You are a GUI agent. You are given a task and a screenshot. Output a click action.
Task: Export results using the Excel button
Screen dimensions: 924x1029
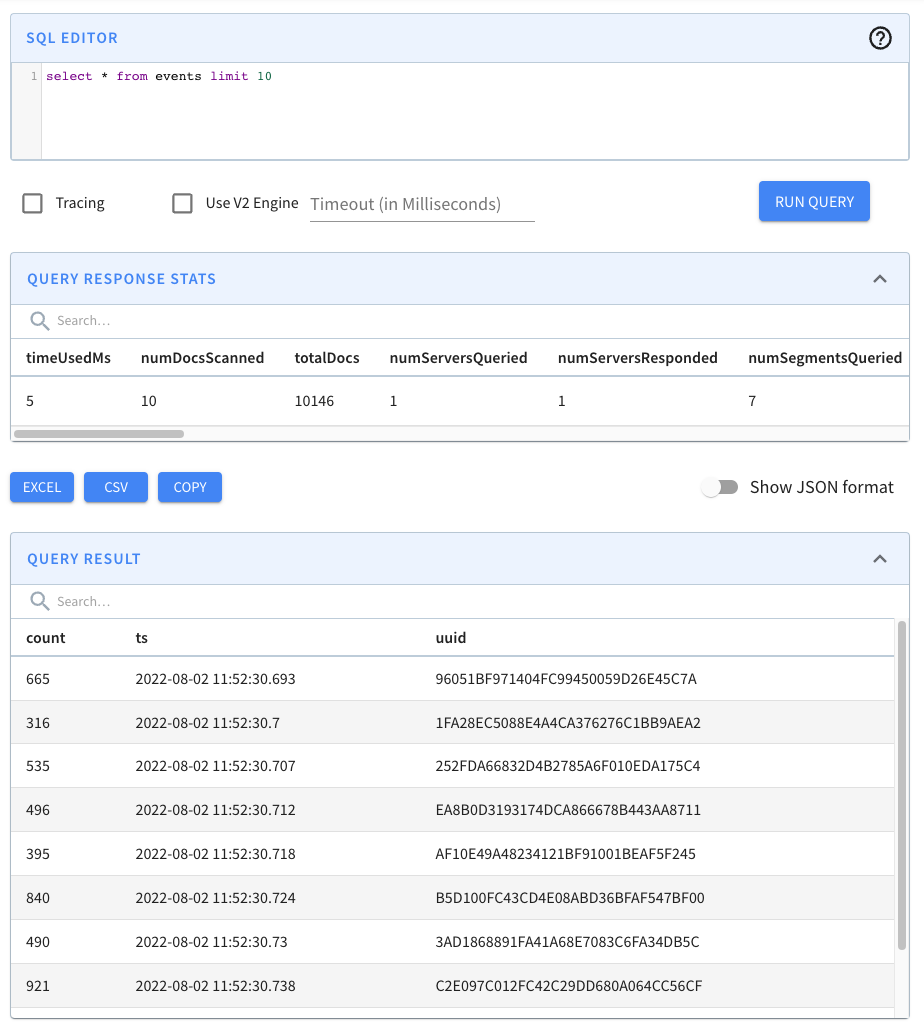click(41, 487)
